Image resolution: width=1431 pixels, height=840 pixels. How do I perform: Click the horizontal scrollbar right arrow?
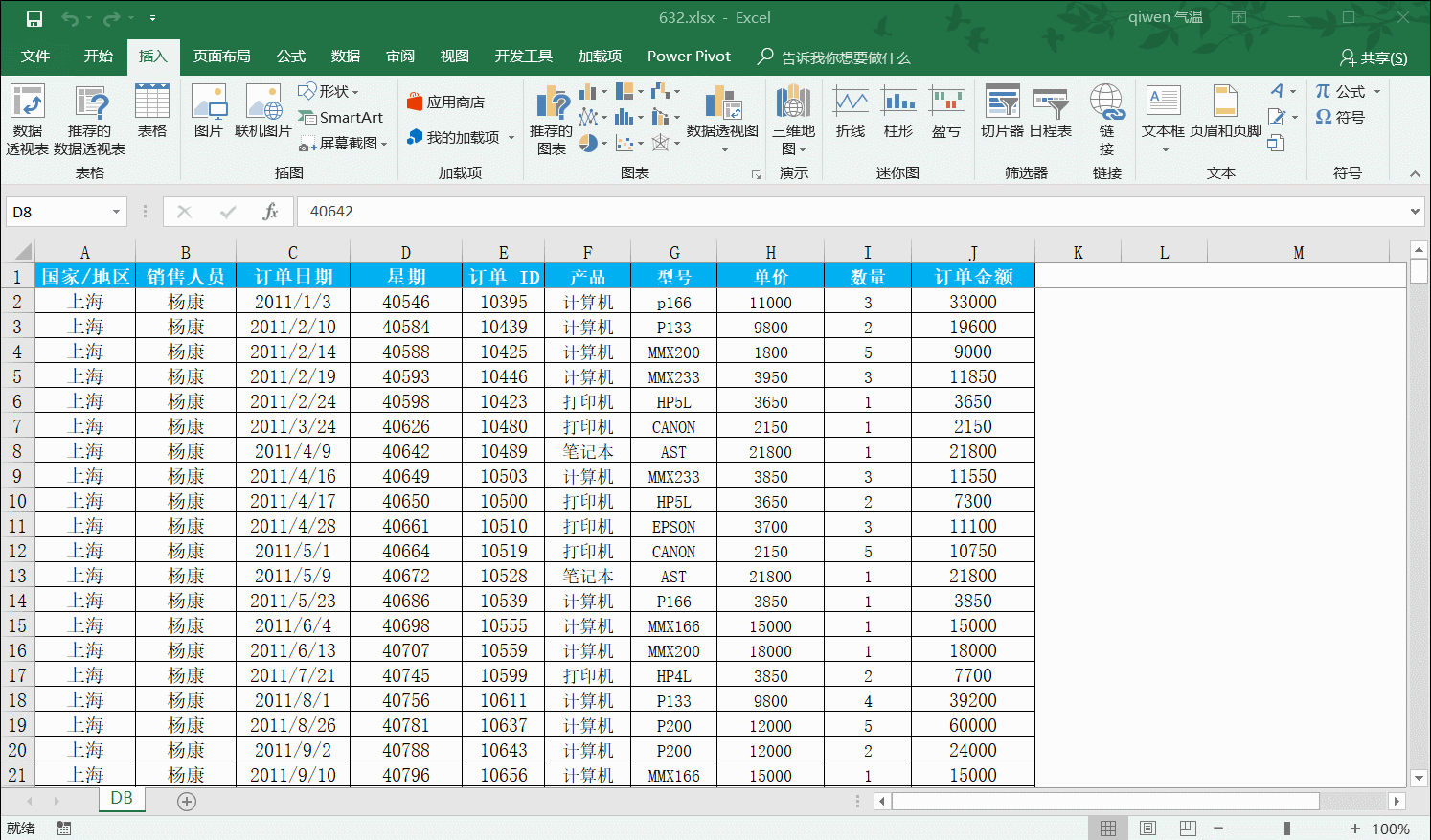(x=1397, y=801)
